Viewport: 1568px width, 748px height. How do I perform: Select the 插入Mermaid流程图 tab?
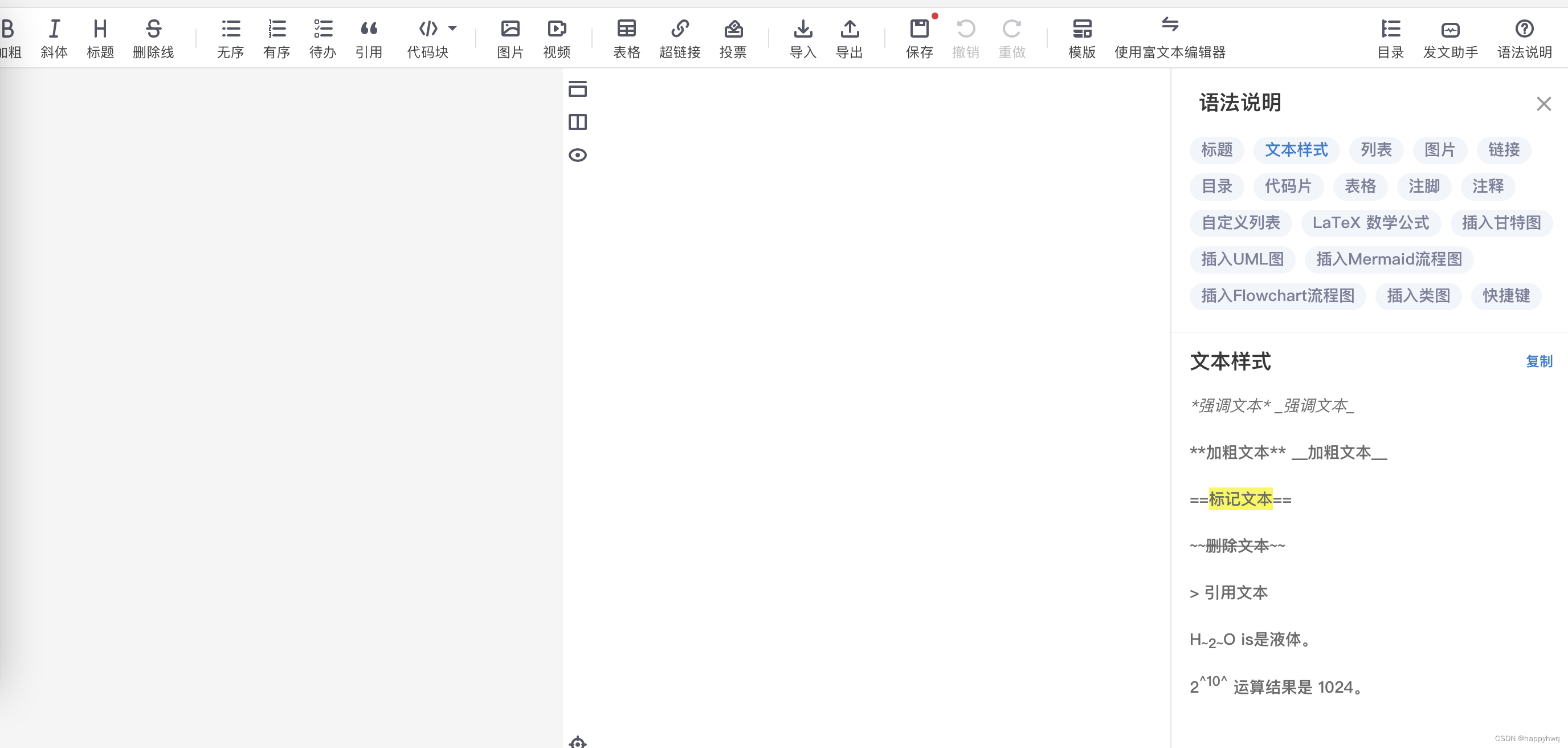[1389, 259]
